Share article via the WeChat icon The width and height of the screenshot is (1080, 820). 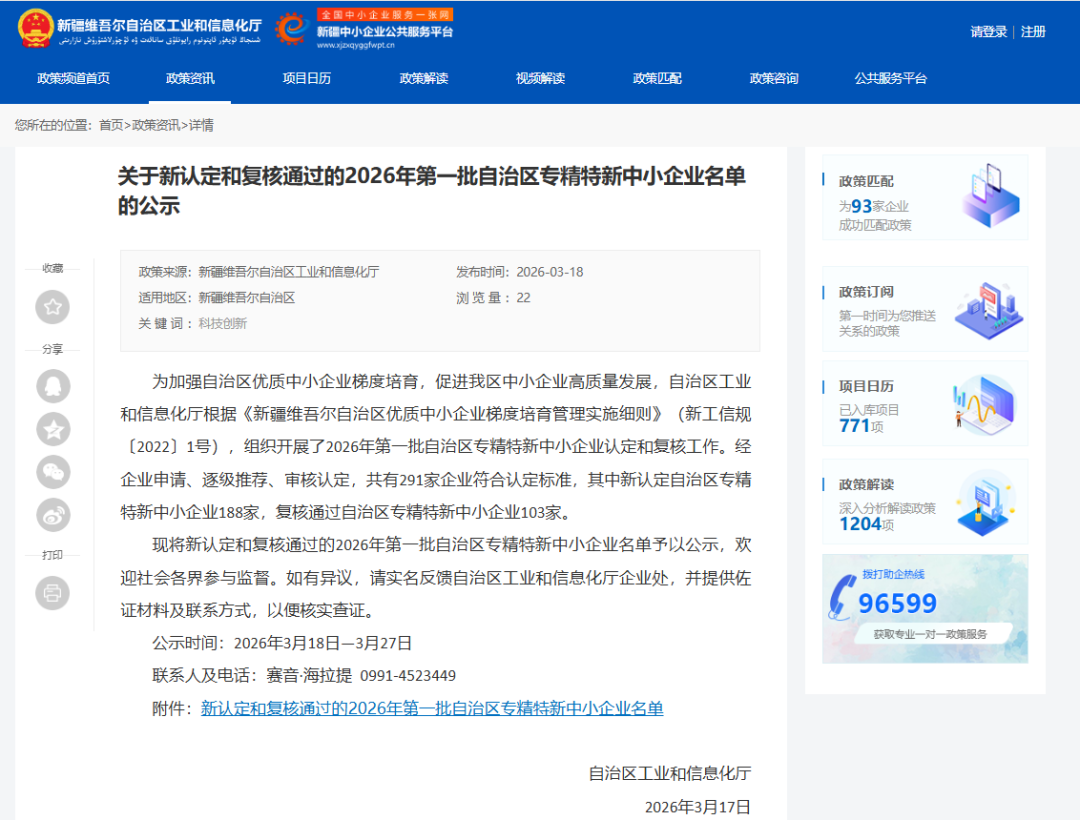53,472
